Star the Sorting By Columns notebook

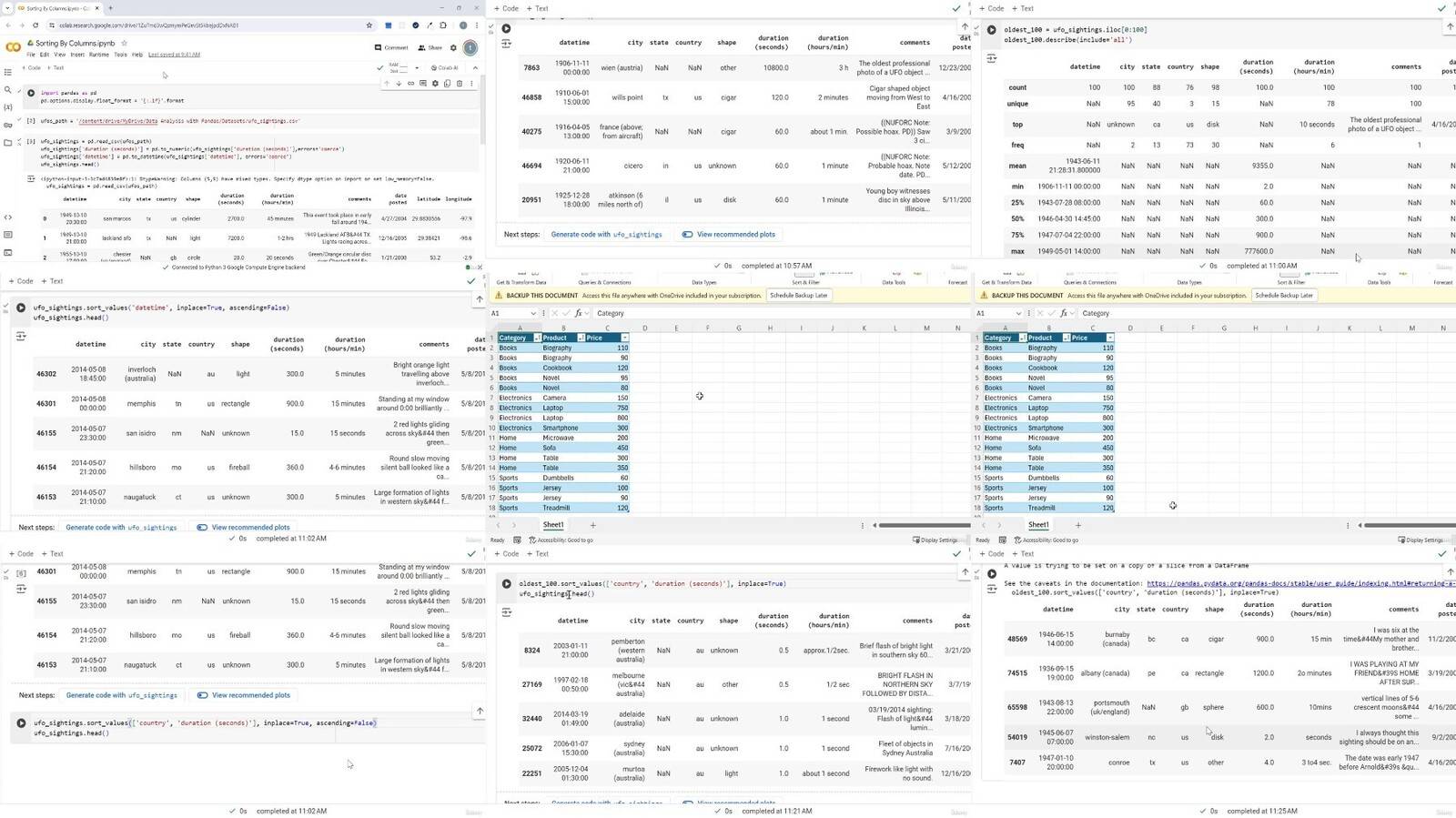[125, 43]
